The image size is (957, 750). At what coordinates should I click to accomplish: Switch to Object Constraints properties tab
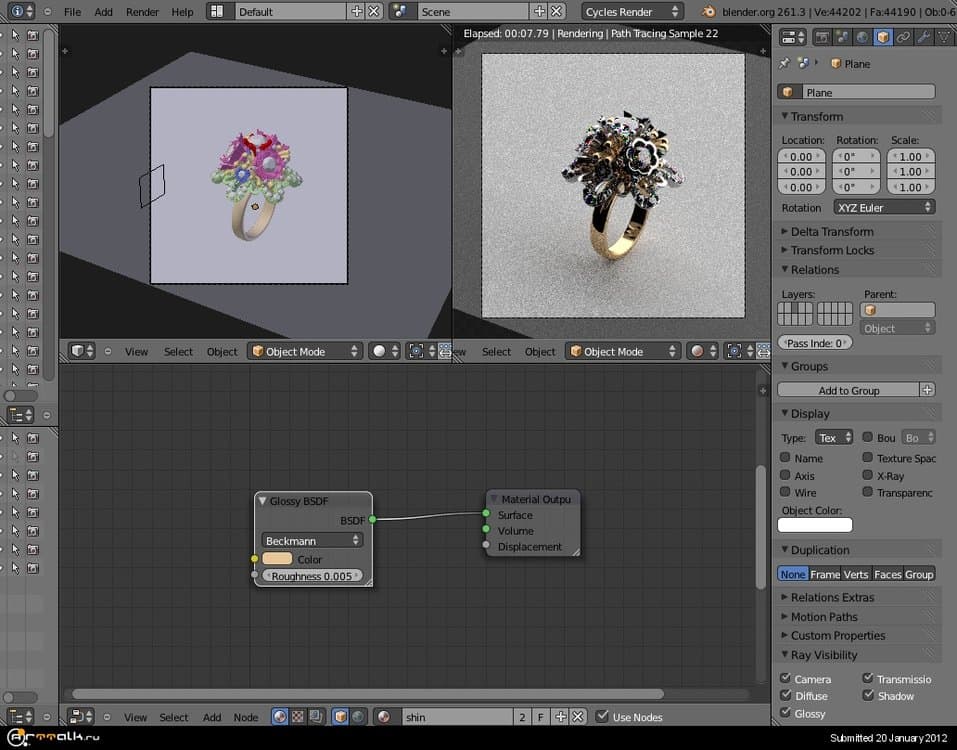pos(903,37)
